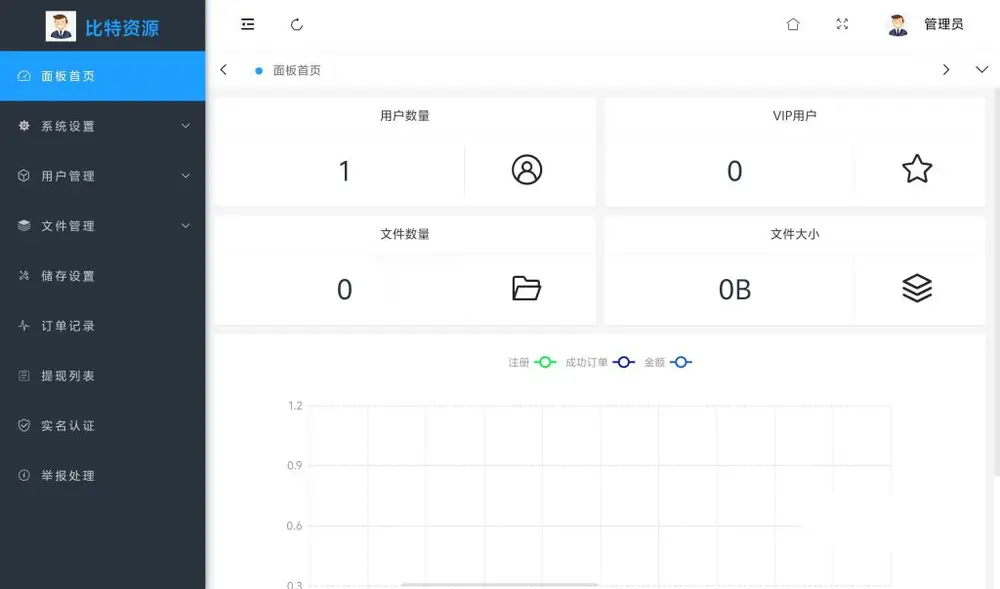Go to the home icon in header
The height and width of the screenshot is (589, 1000).
pos(793,24)
